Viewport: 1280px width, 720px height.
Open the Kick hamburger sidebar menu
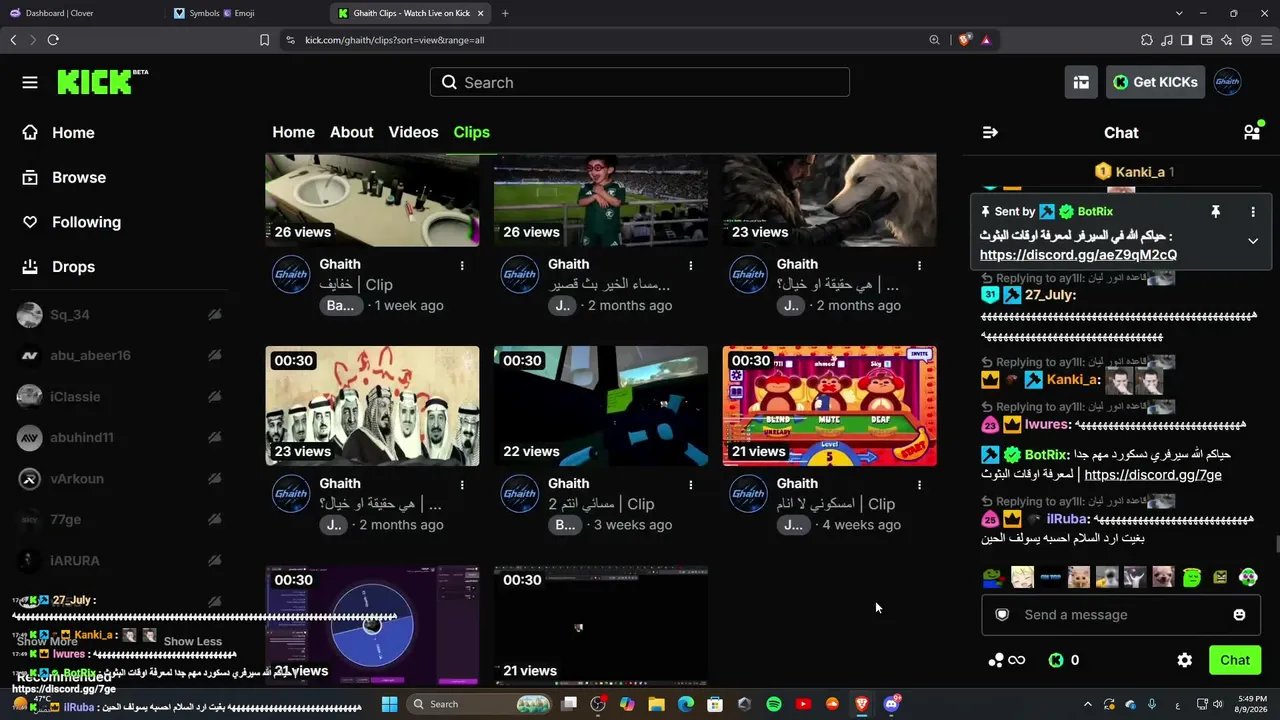pyautogui.click(x=30, y=83)
